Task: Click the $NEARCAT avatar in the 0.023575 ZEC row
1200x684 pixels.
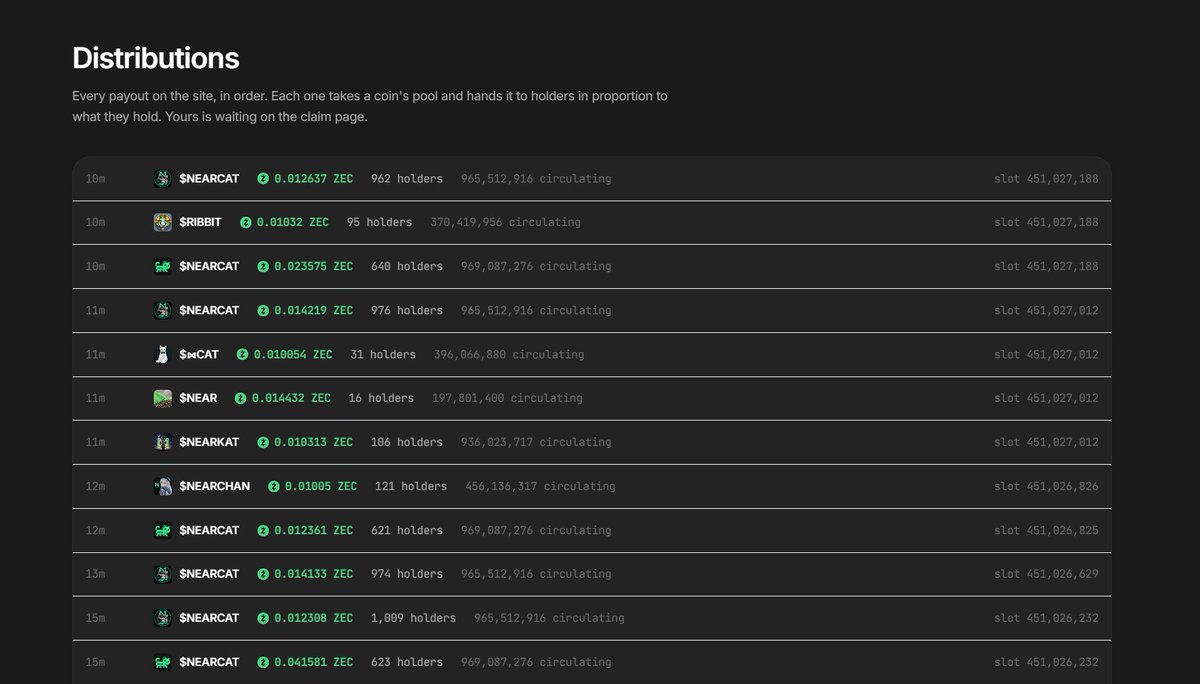Action: click(163, 267)
